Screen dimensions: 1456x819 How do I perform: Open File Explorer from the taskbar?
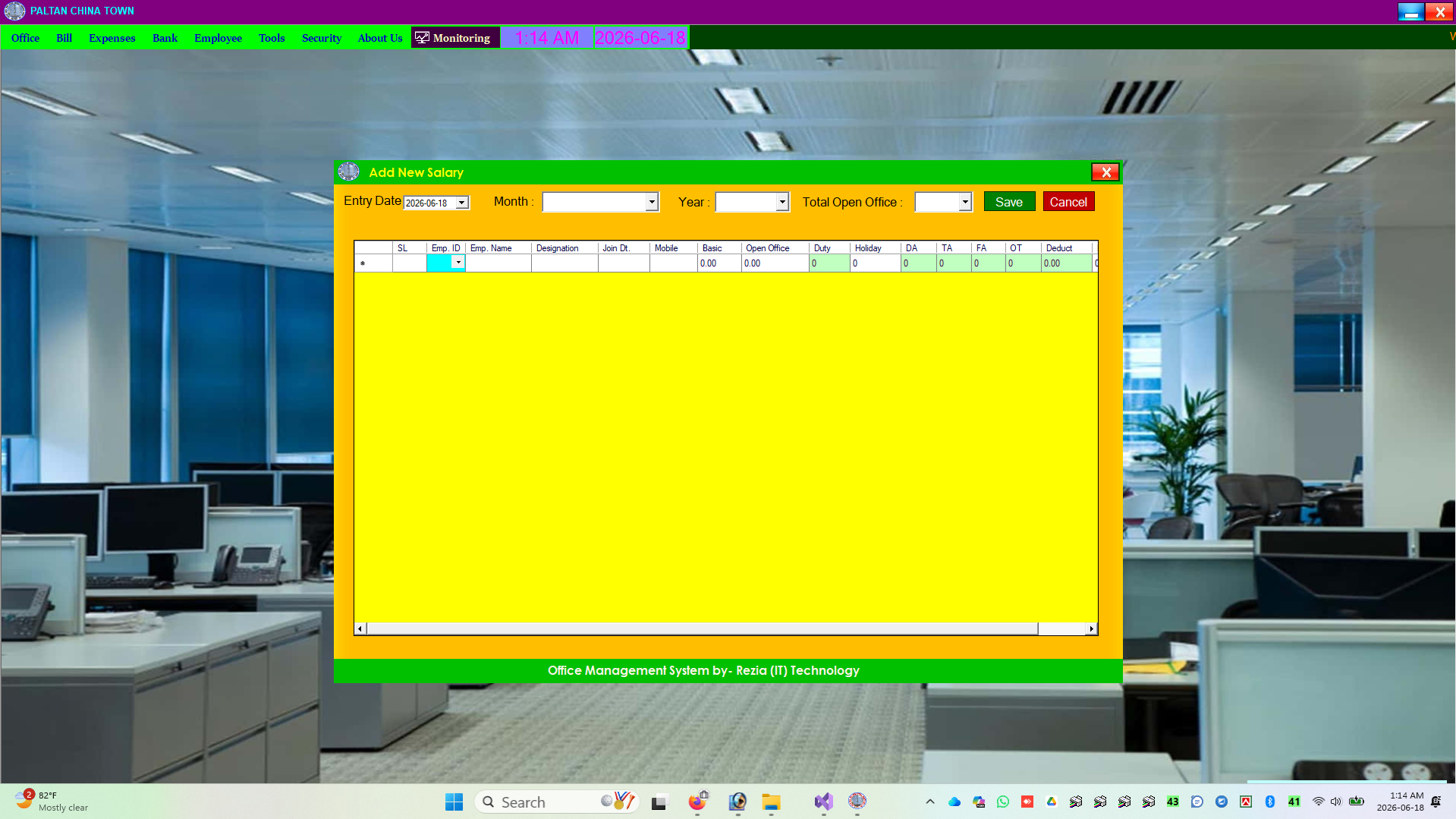pos(772,802)
